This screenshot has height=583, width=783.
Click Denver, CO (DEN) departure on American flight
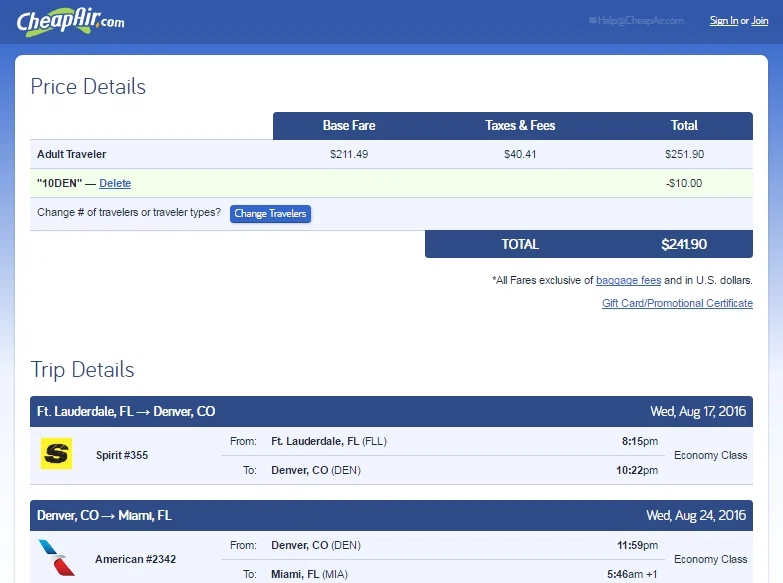[x=316, y=545]
